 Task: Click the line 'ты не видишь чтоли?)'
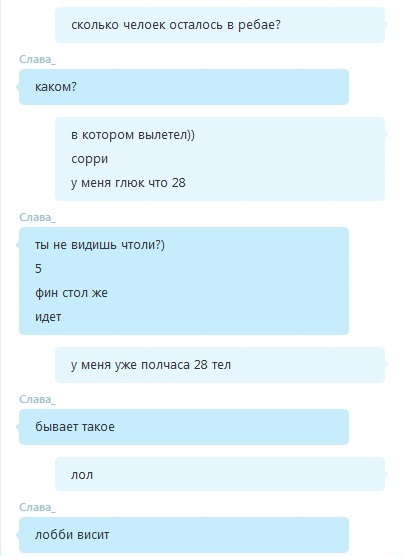pyautogui.click(x=100, y=245)
